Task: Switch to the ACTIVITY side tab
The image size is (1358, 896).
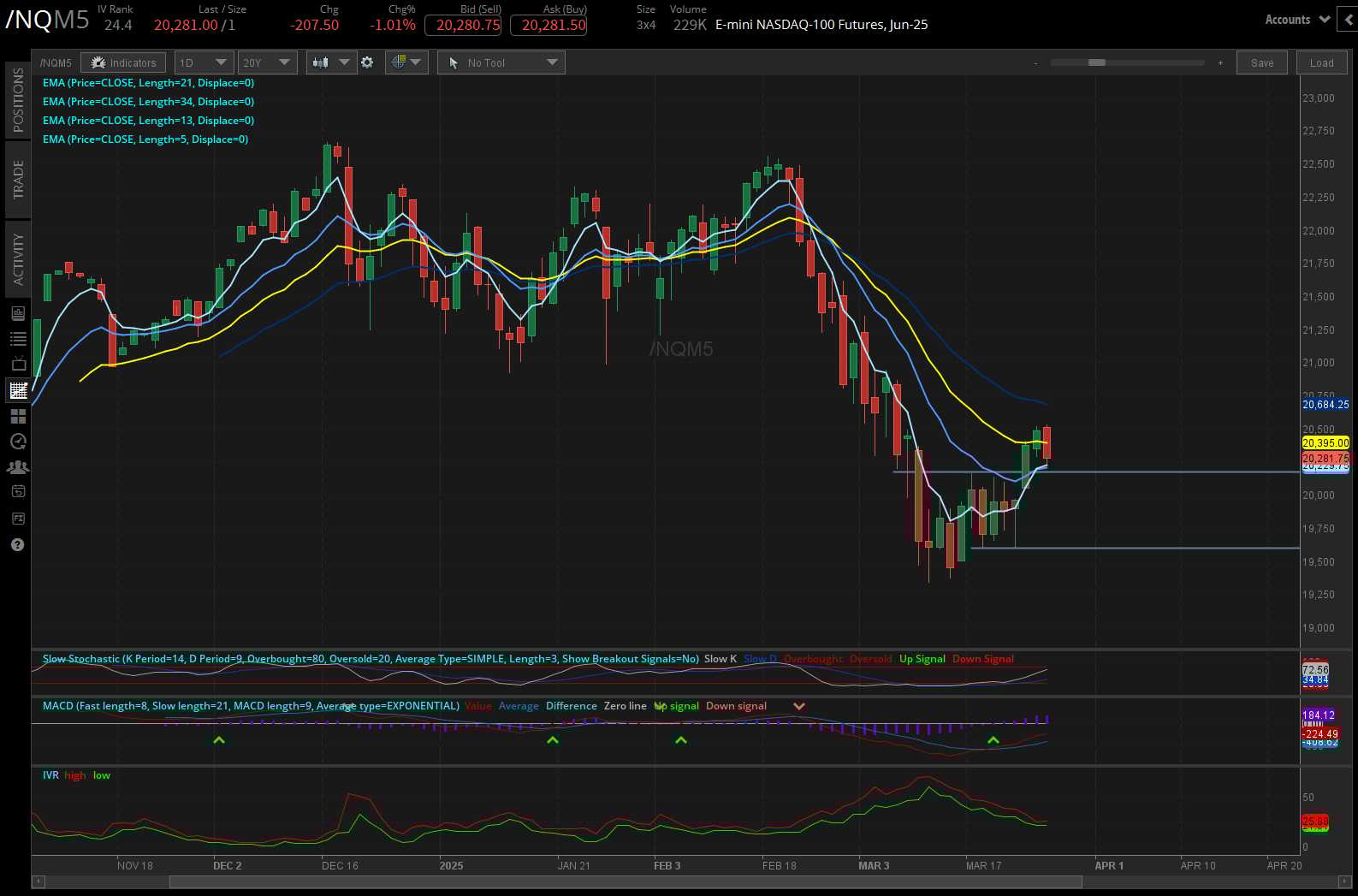Action: 18,259
